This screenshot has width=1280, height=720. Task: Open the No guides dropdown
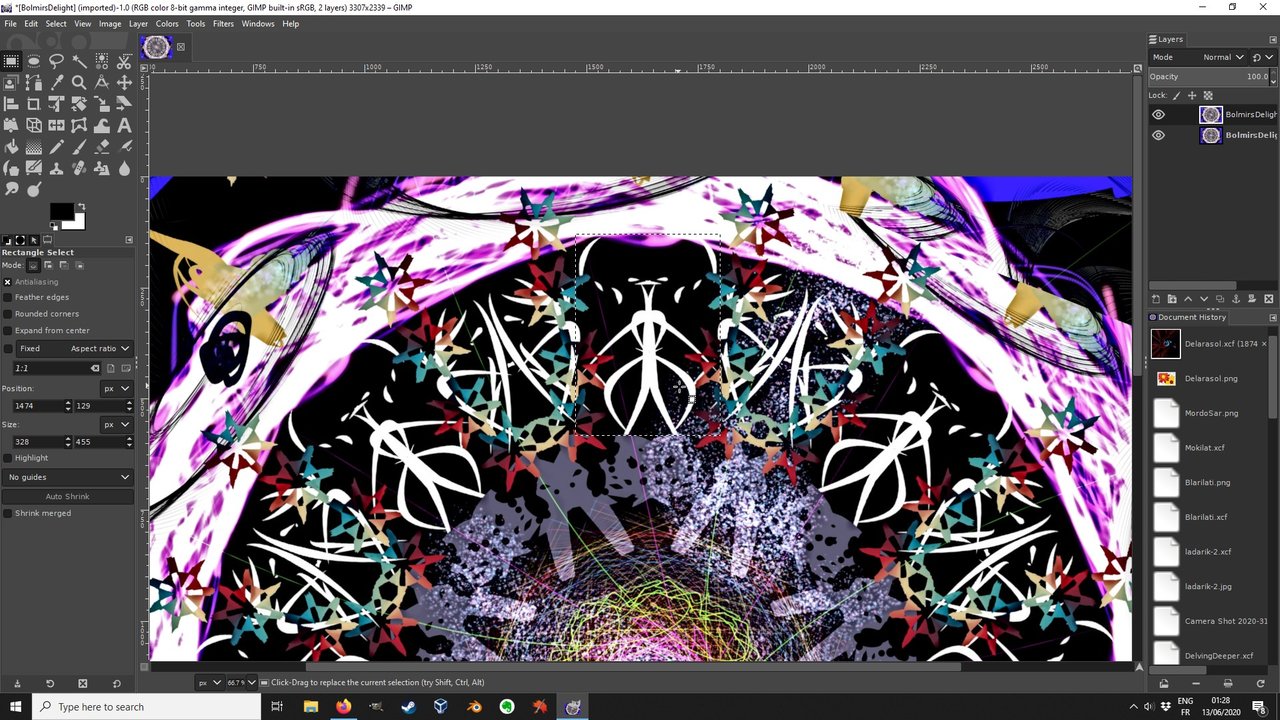click(x=68, y=477)
